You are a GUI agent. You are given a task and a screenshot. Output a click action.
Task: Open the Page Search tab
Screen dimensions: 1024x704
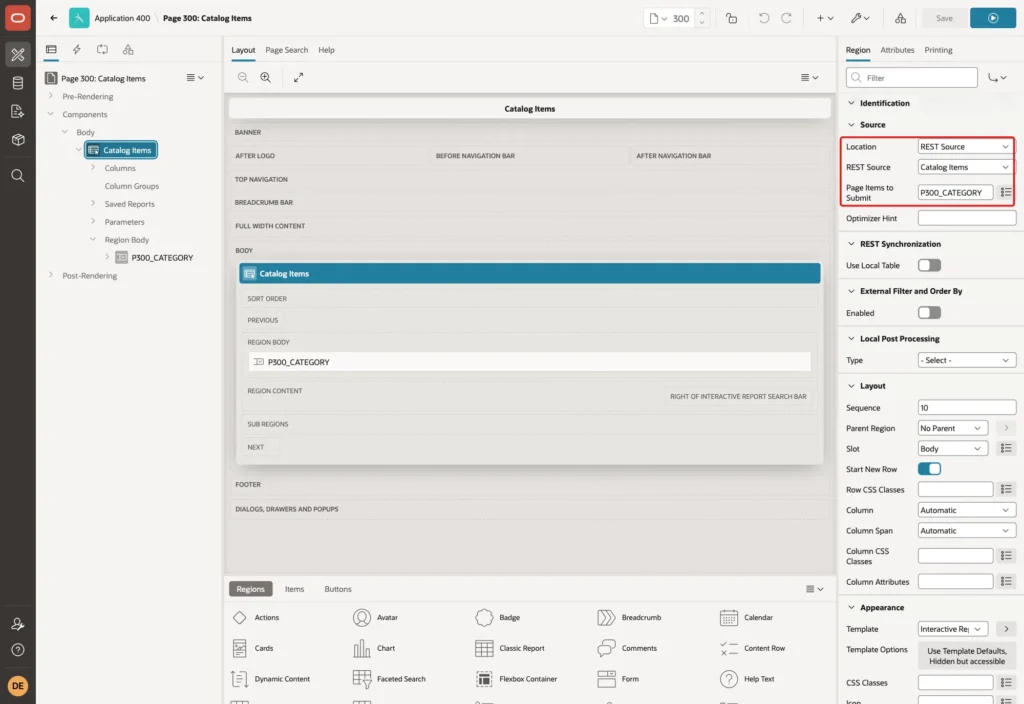pos(286,50)
